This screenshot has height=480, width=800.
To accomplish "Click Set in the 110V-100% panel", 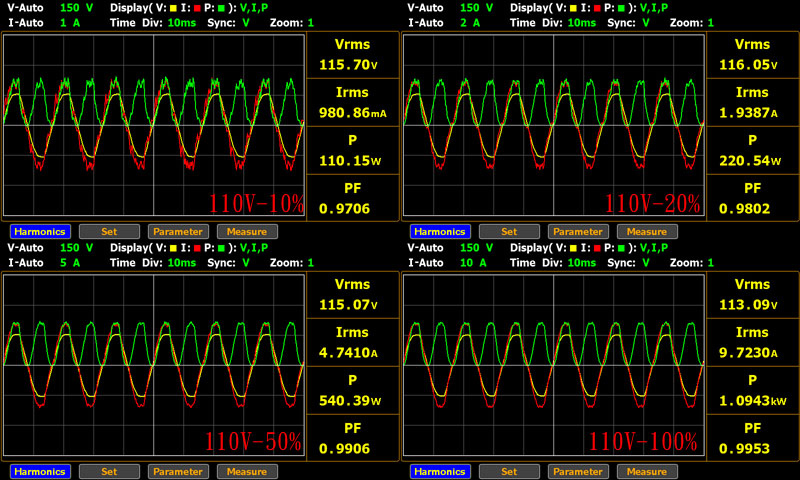I will pos(509,471).
